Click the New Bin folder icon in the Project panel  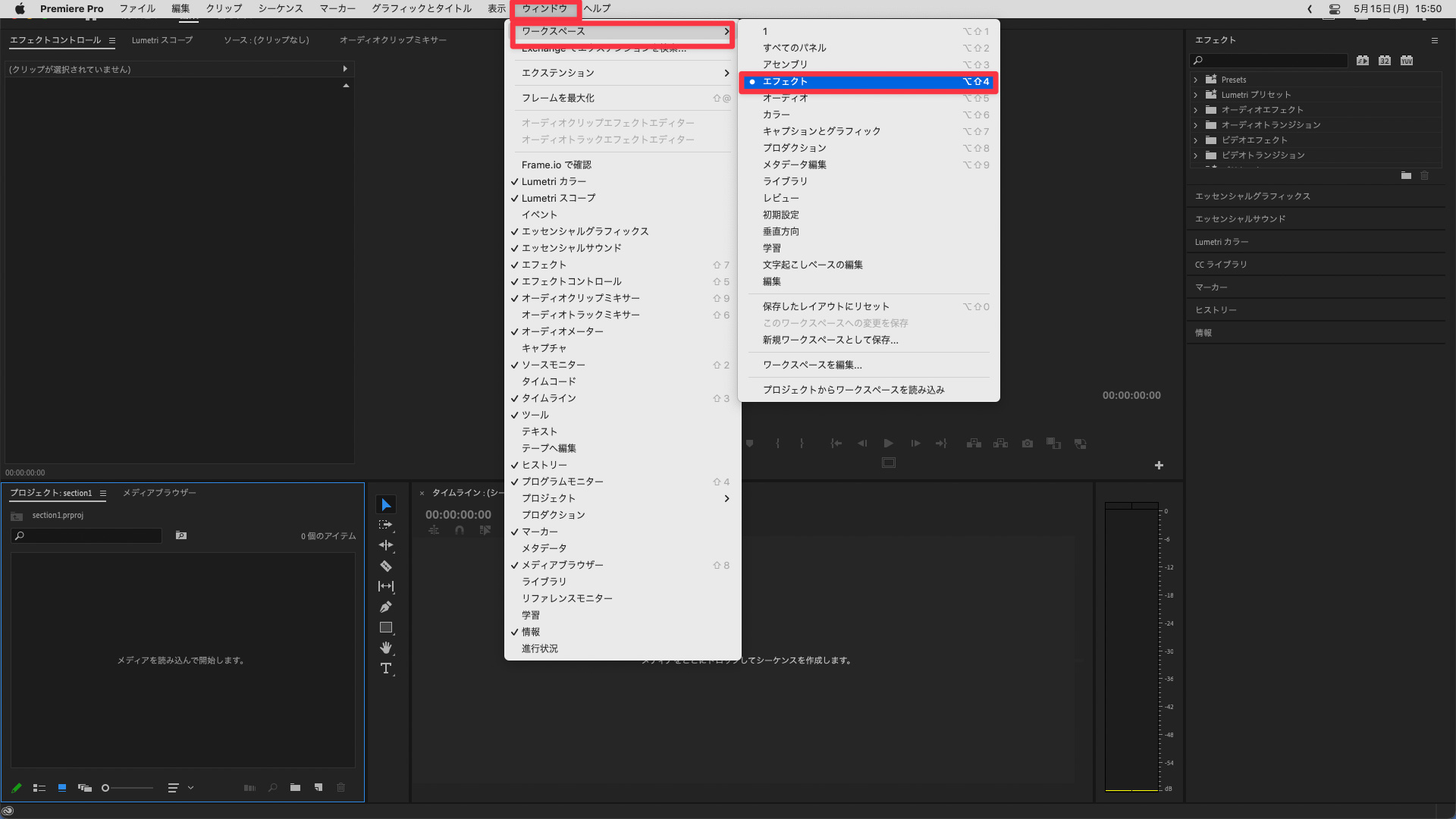point(295,788)
